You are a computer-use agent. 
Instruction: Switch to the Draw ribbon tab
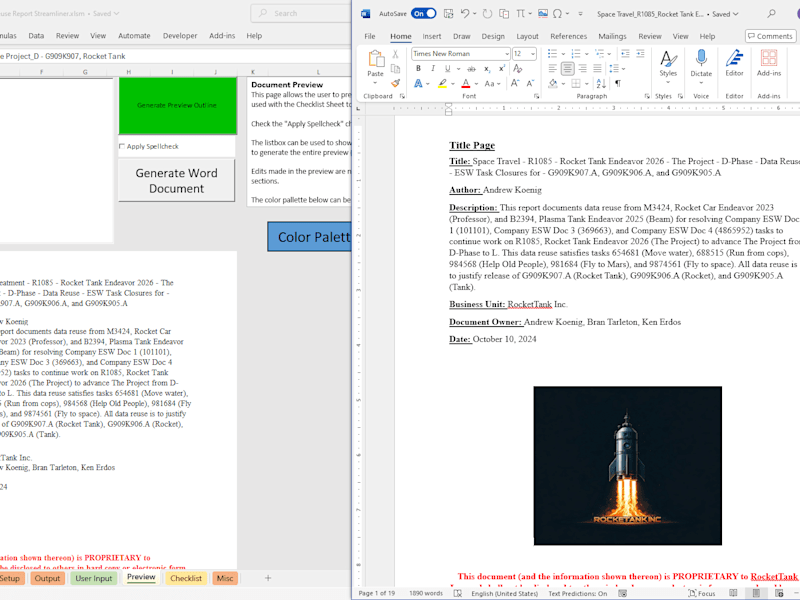click(x=462, y=36)
